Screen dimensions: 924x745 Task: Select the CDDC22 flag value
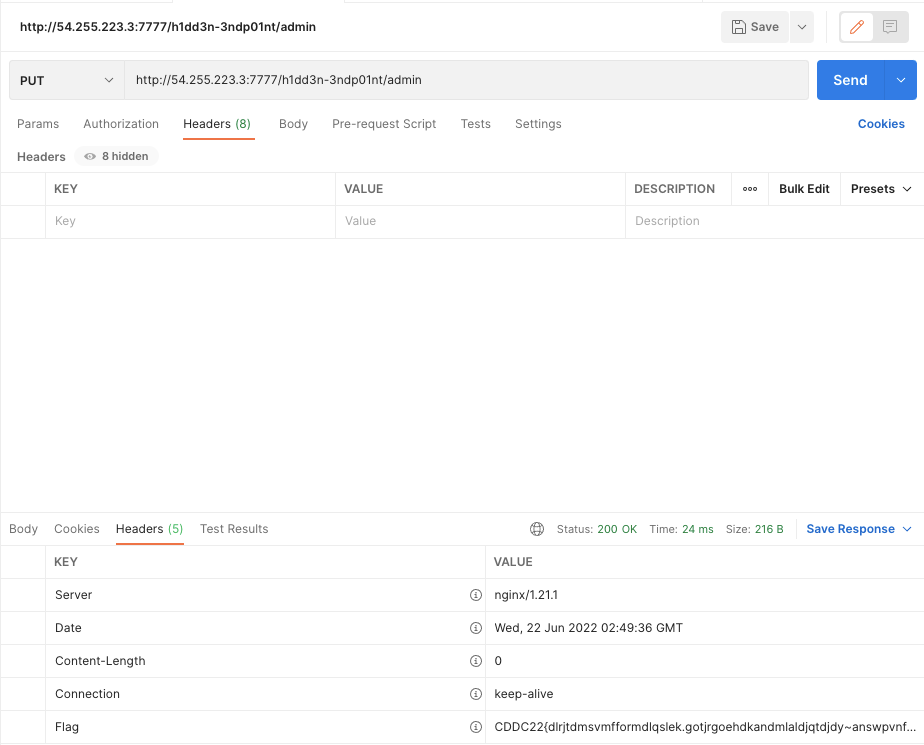(x=705, y=727)
